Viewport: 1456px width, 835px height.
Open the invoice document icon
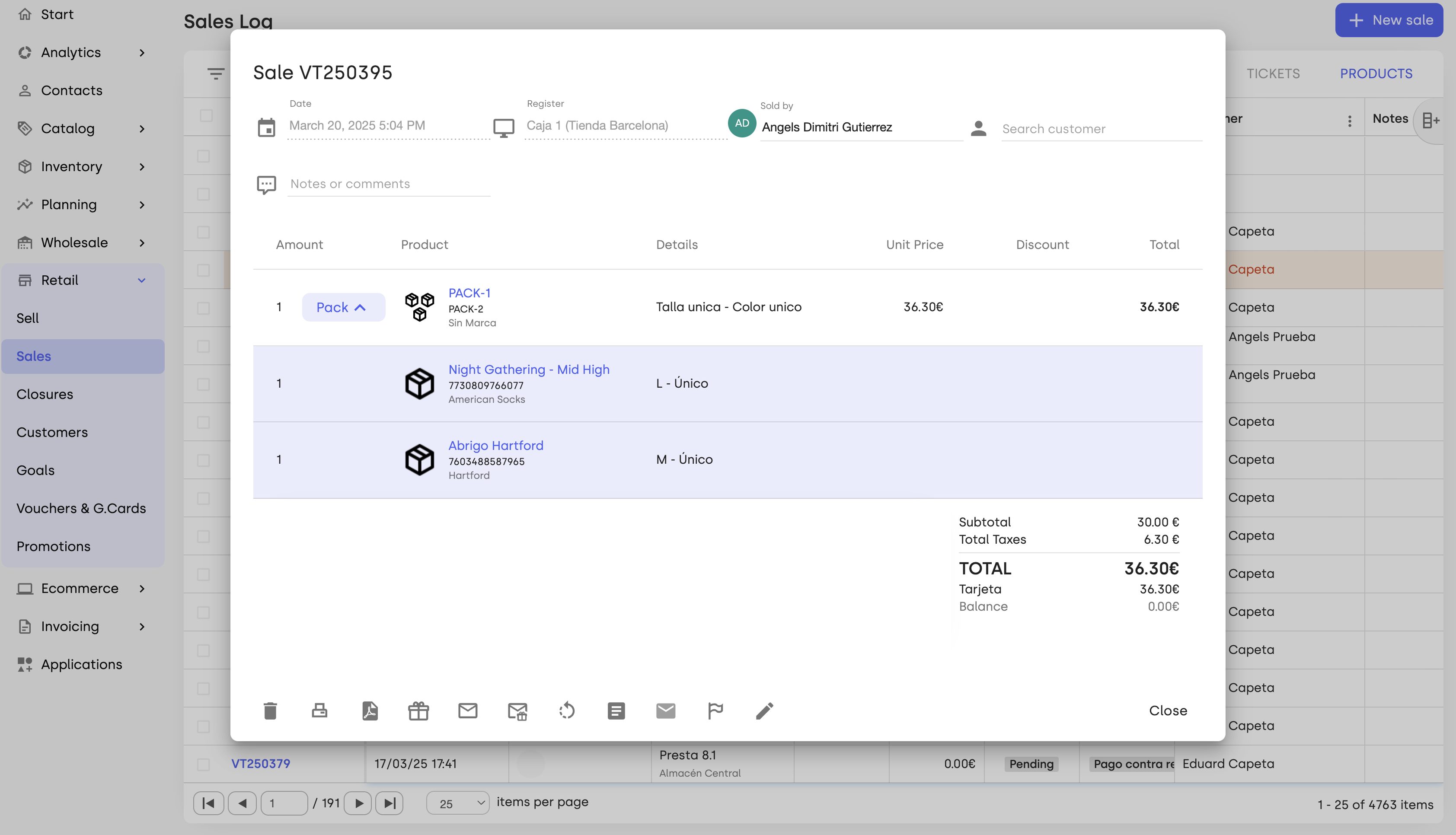616,711
